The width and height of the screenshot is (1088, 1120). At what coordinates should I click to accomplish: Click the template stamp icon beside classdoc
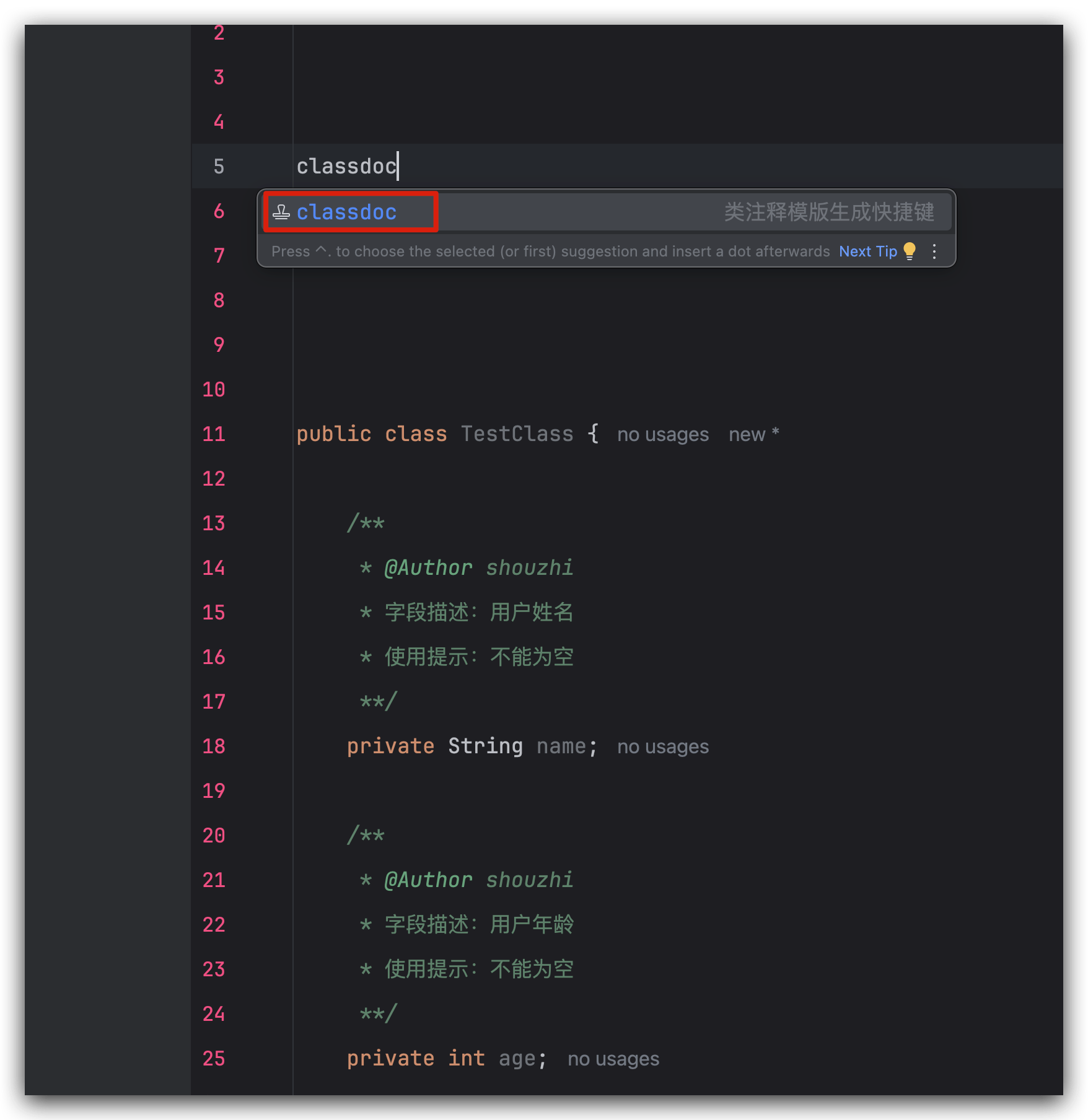281,212
